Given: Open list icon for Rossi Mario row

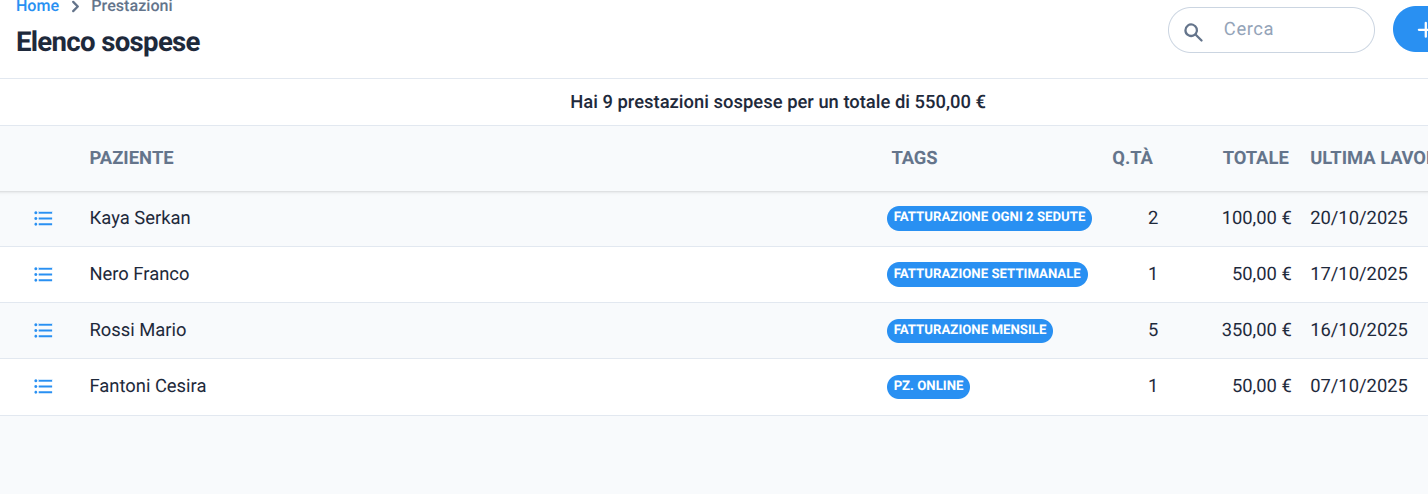Looking at the screenshot, I should (43, 330).
